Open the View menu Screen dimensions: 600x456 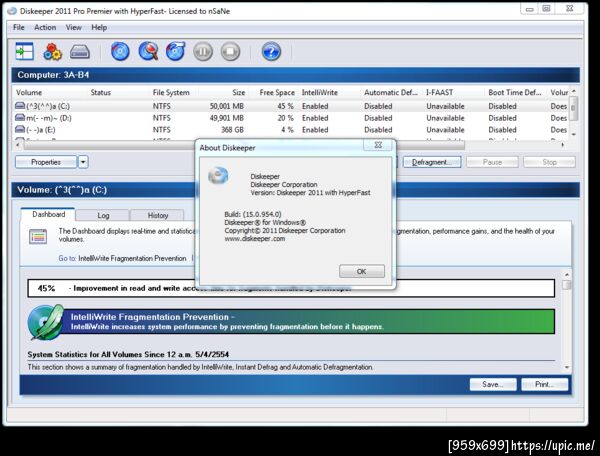click(x=73, y=27)
